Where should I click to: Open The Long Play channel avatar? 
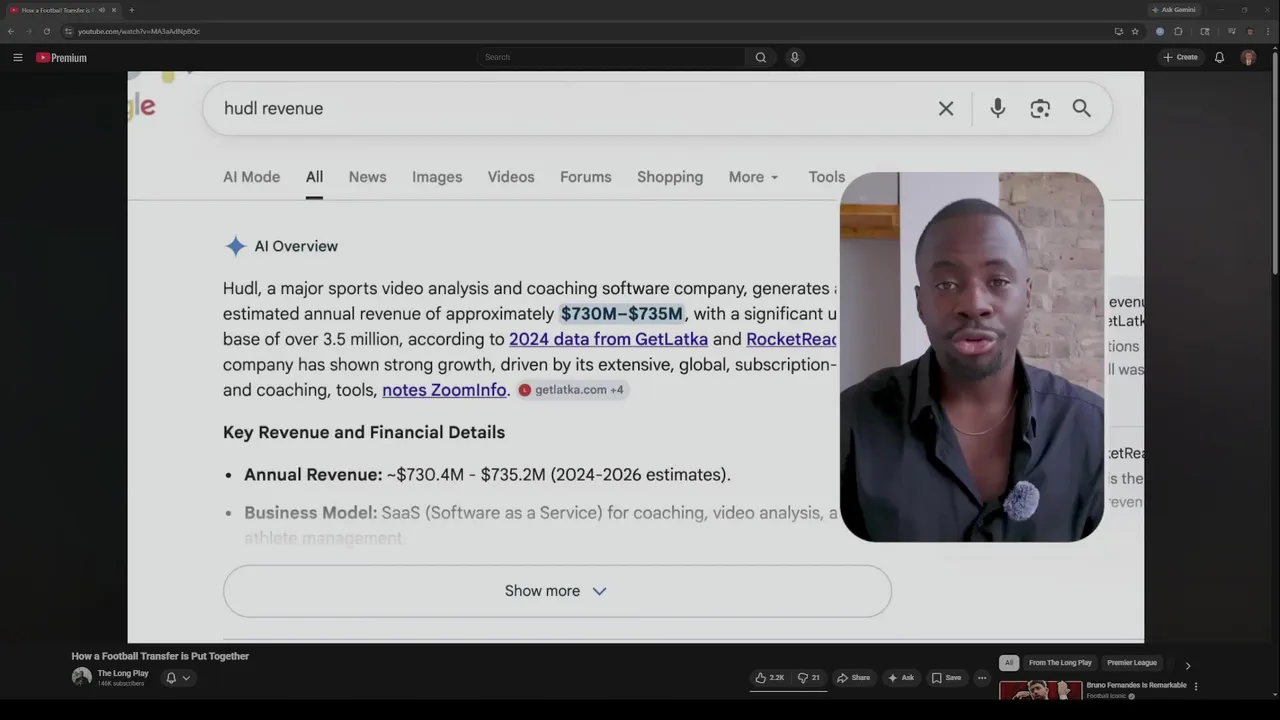(82, 677)
